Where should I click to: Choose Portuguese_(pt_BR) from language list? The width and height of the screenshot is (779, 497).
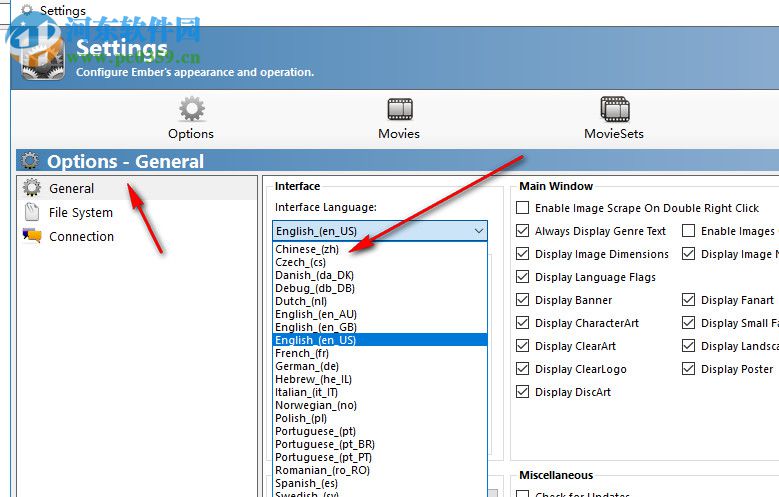[x=380, y=444]
